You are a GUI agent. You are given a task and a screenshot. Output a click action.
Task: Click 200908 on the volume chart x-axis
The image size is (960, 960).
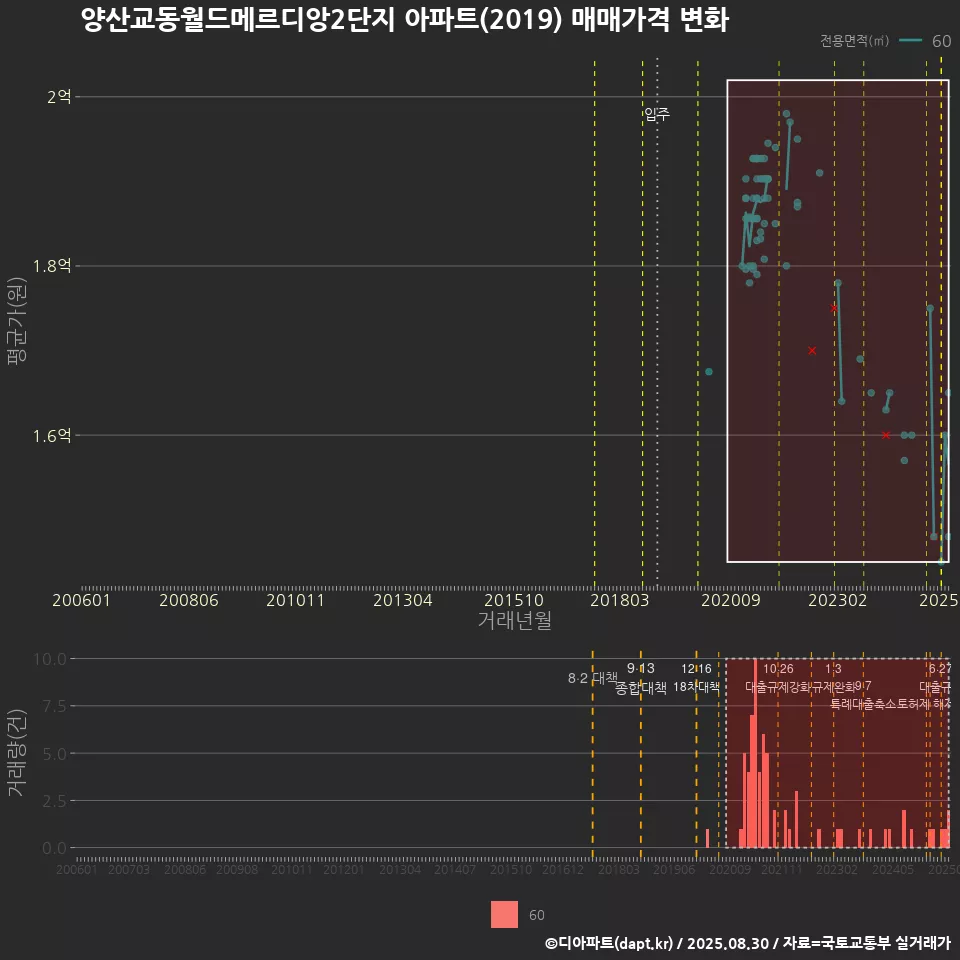point(237,869)
